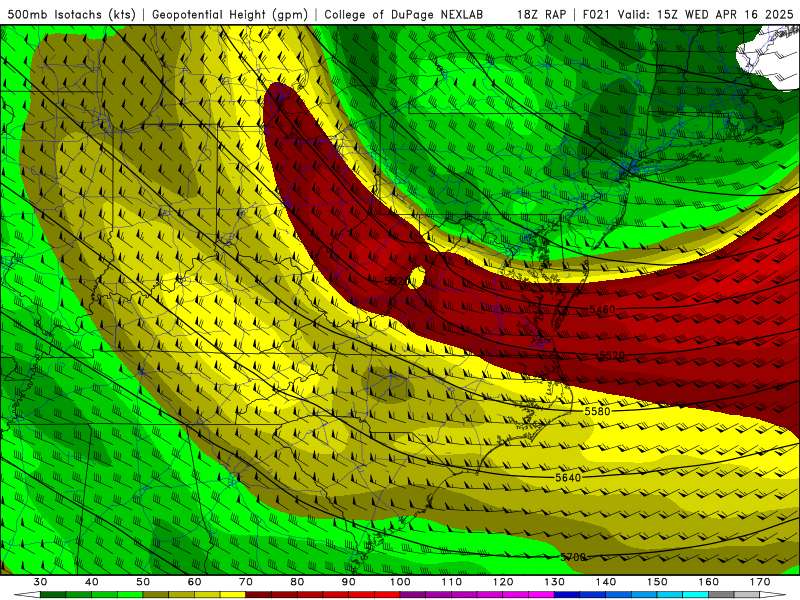Click the '130' value on the color scale

[554, 582]
